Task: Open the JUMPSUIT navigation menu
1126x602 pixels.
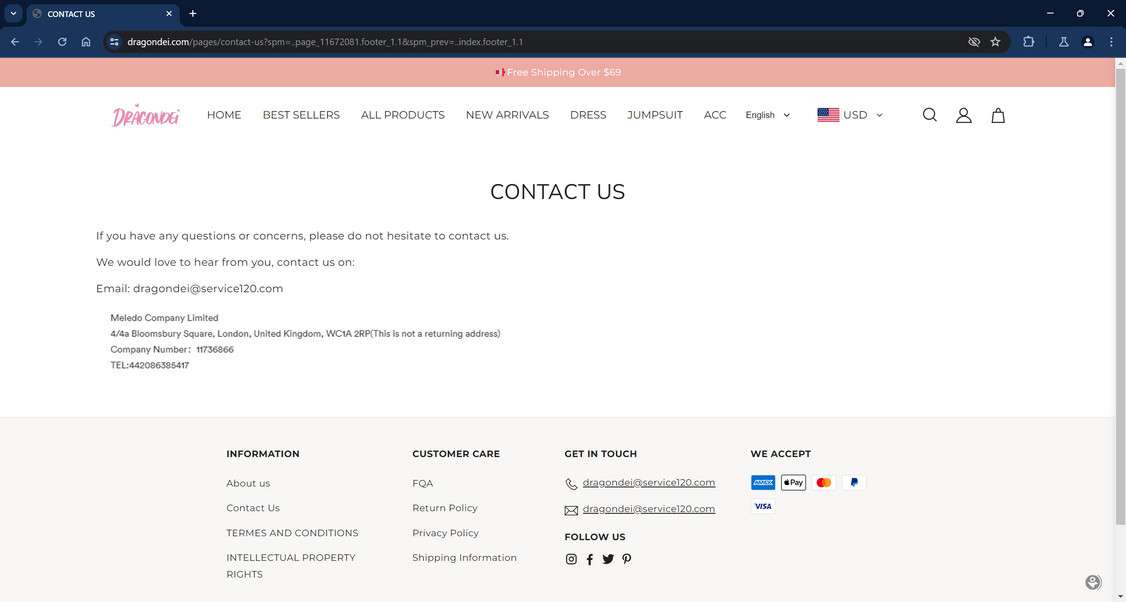Action: point(655,115)
